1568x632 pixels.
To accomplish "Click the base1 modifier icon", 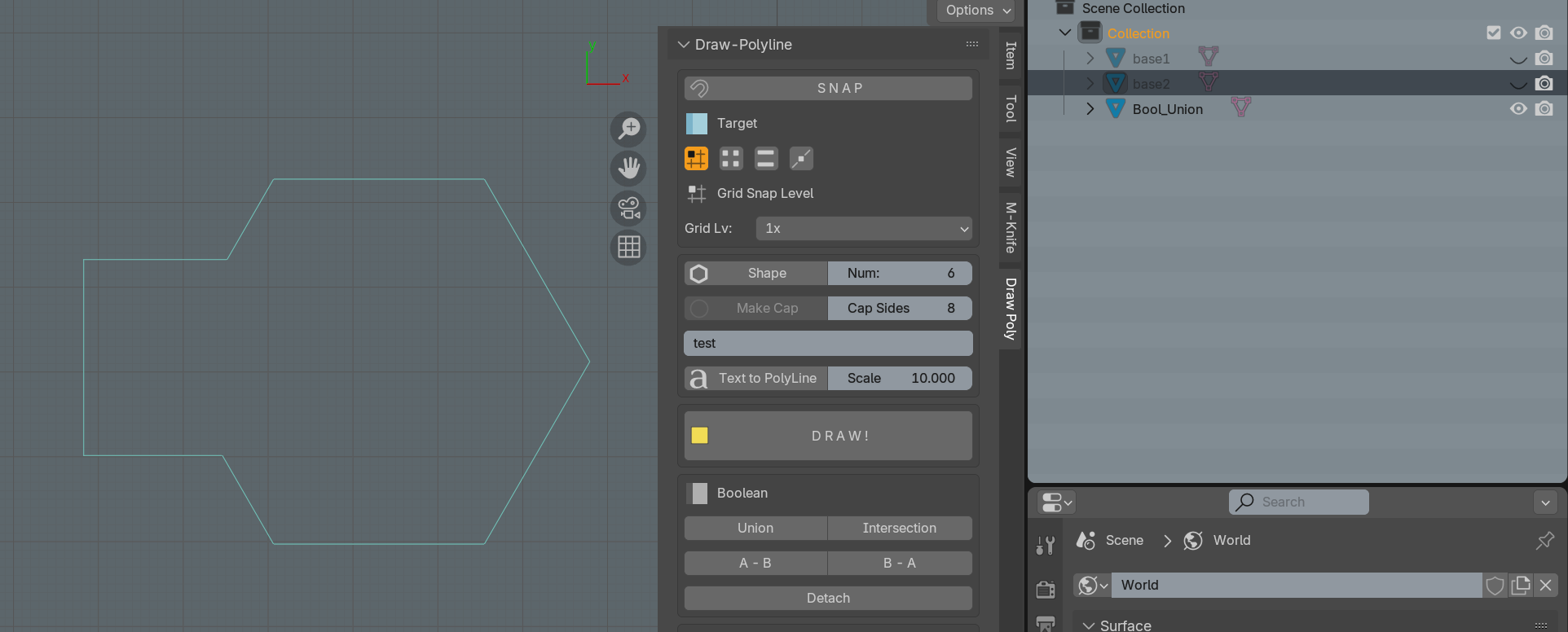I will (x=1209, y=57).
